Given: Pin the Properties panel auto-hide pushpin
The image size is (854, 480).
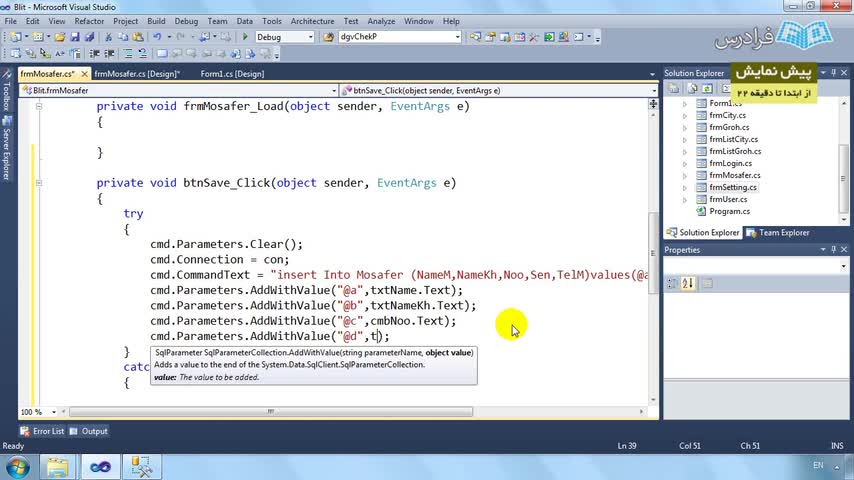Looking at the screenshot, I should [833, 250].
